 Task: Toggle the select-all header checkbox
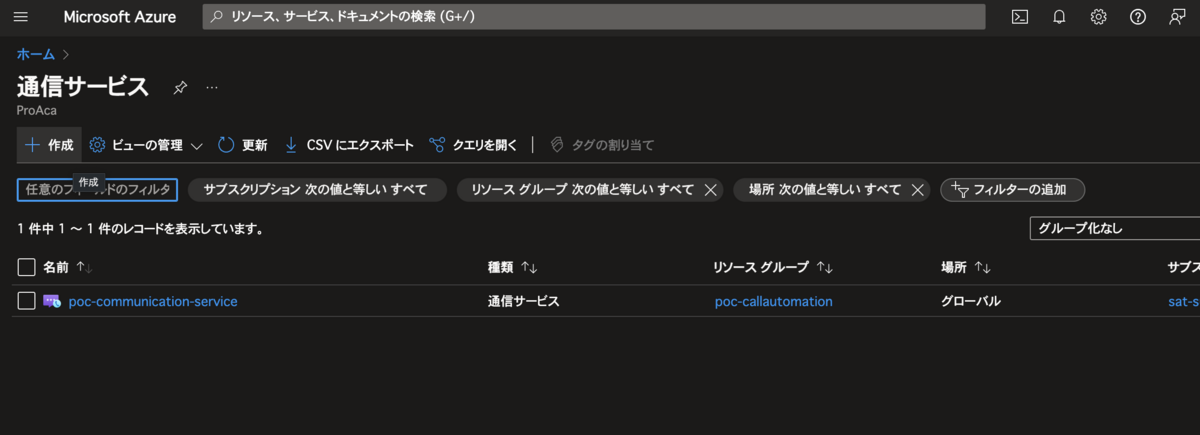click(x=27, y=267)
